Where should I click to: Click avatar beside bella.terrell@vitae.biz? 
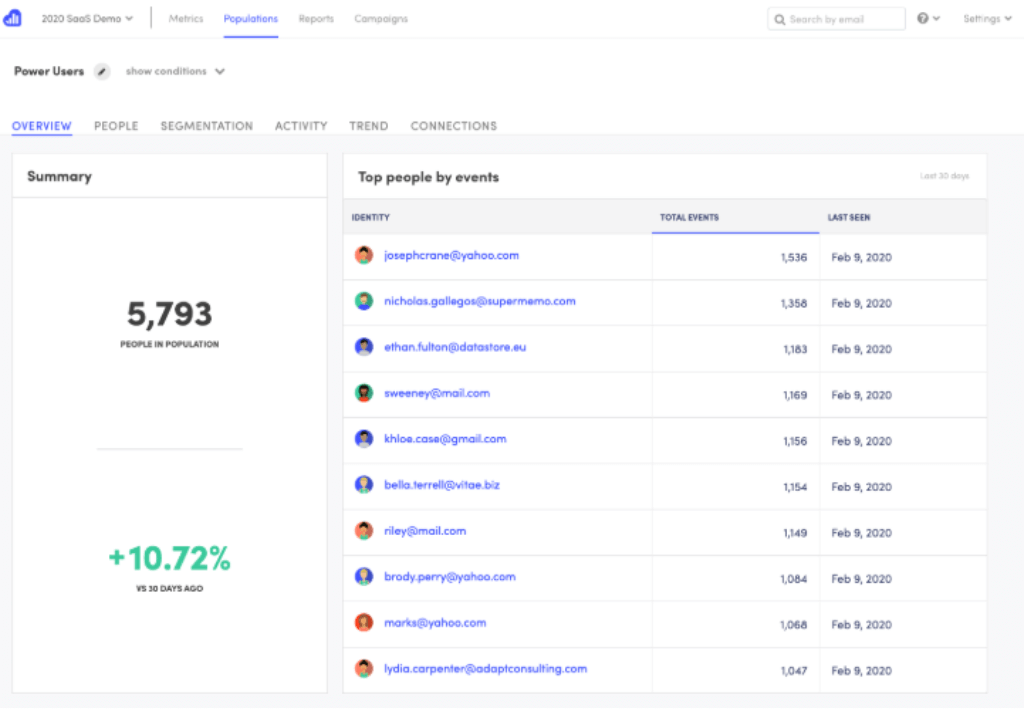[x=364, y=485]
